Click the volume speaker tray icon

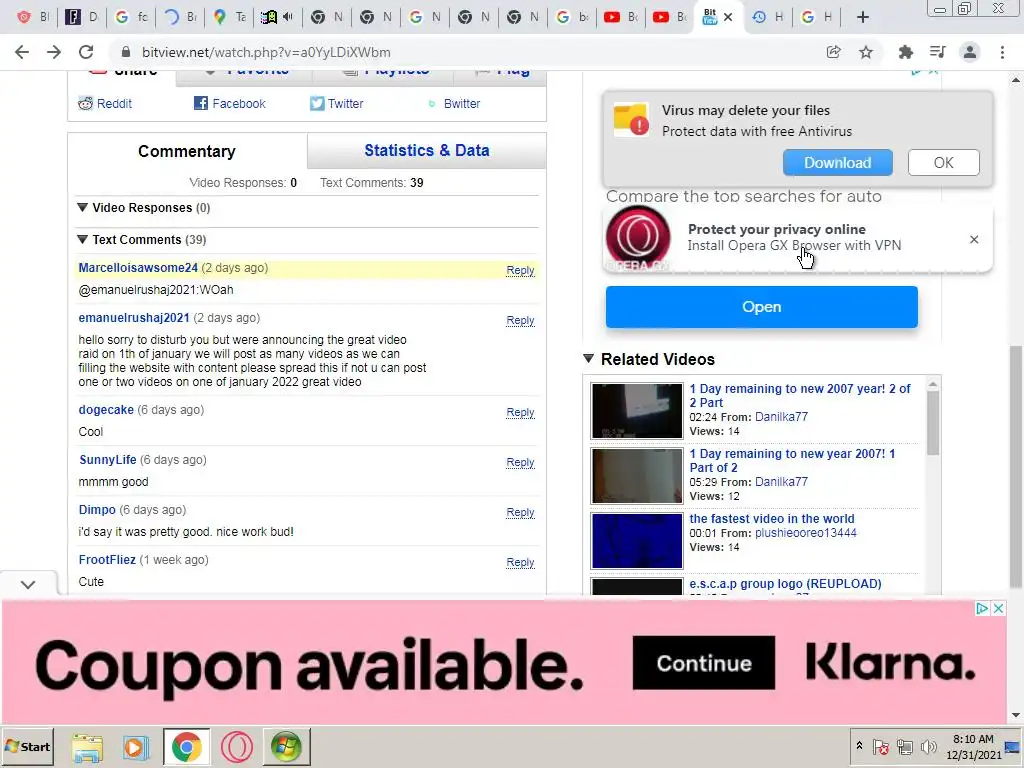point(927,747)
